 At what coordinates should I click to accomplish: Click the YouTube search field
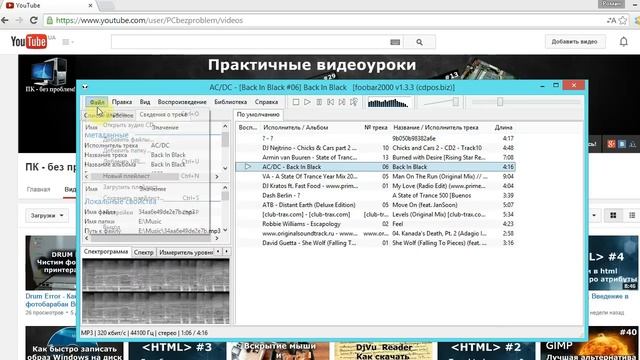[249, 42]
